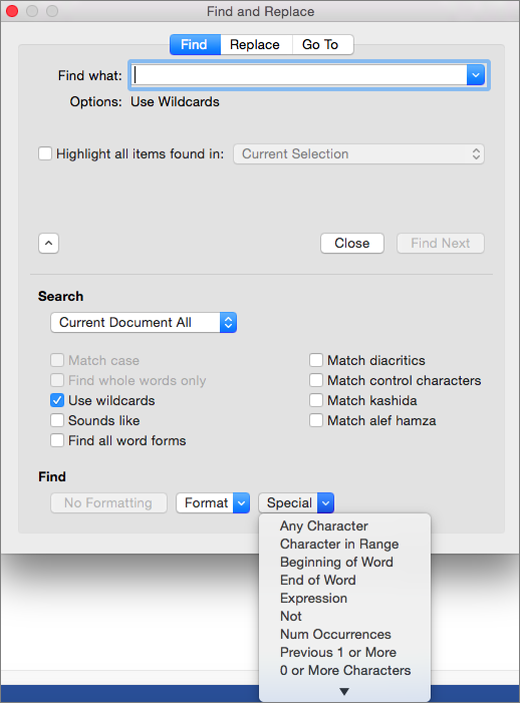This screenshot has height=703, width=520.
Task: Click the Special dropdown button
Action: (296, 503)
